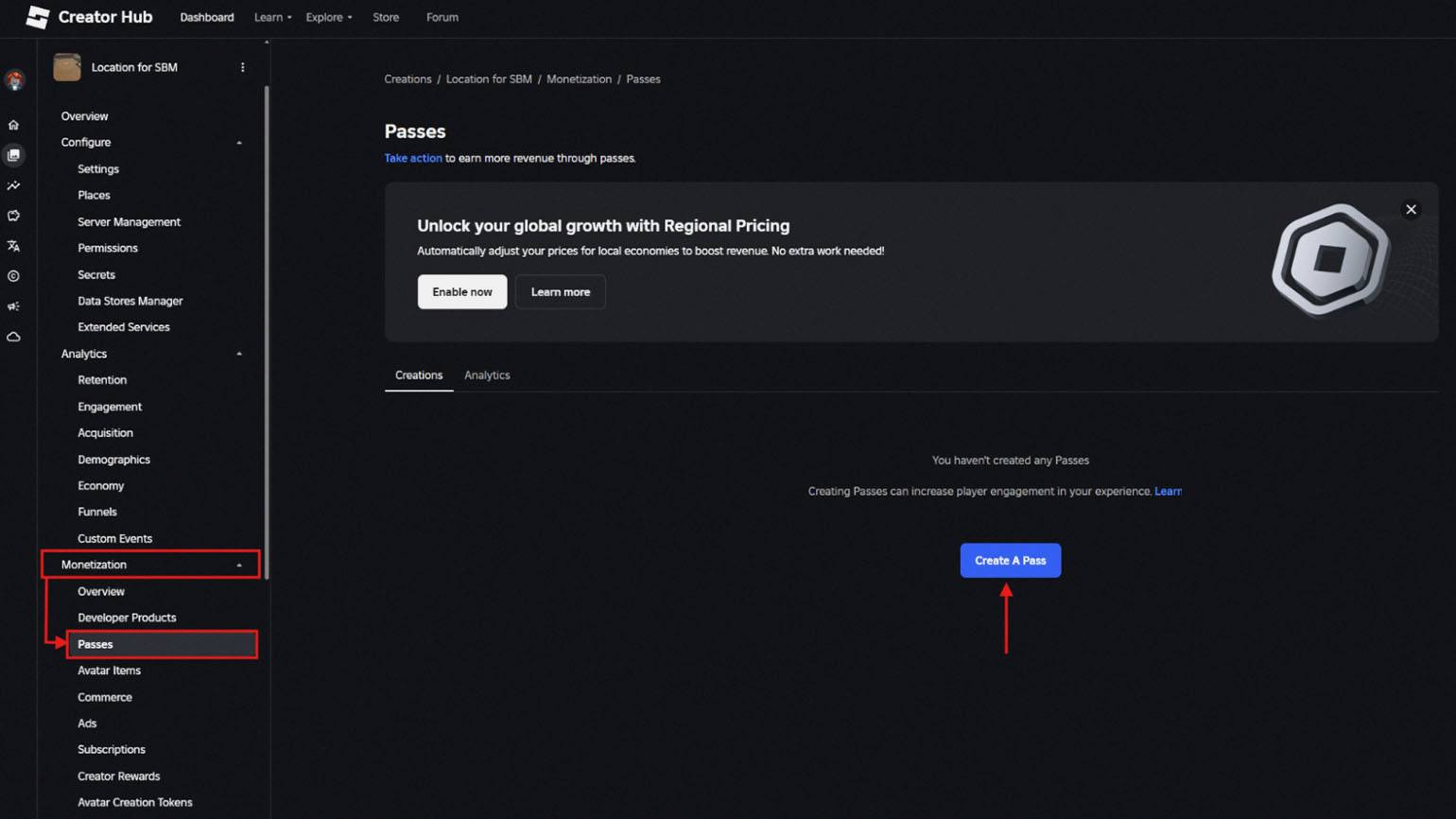The image size is (1456, 819).
Task: Click the user avatar in the left rail
Action: pos(14,81)
